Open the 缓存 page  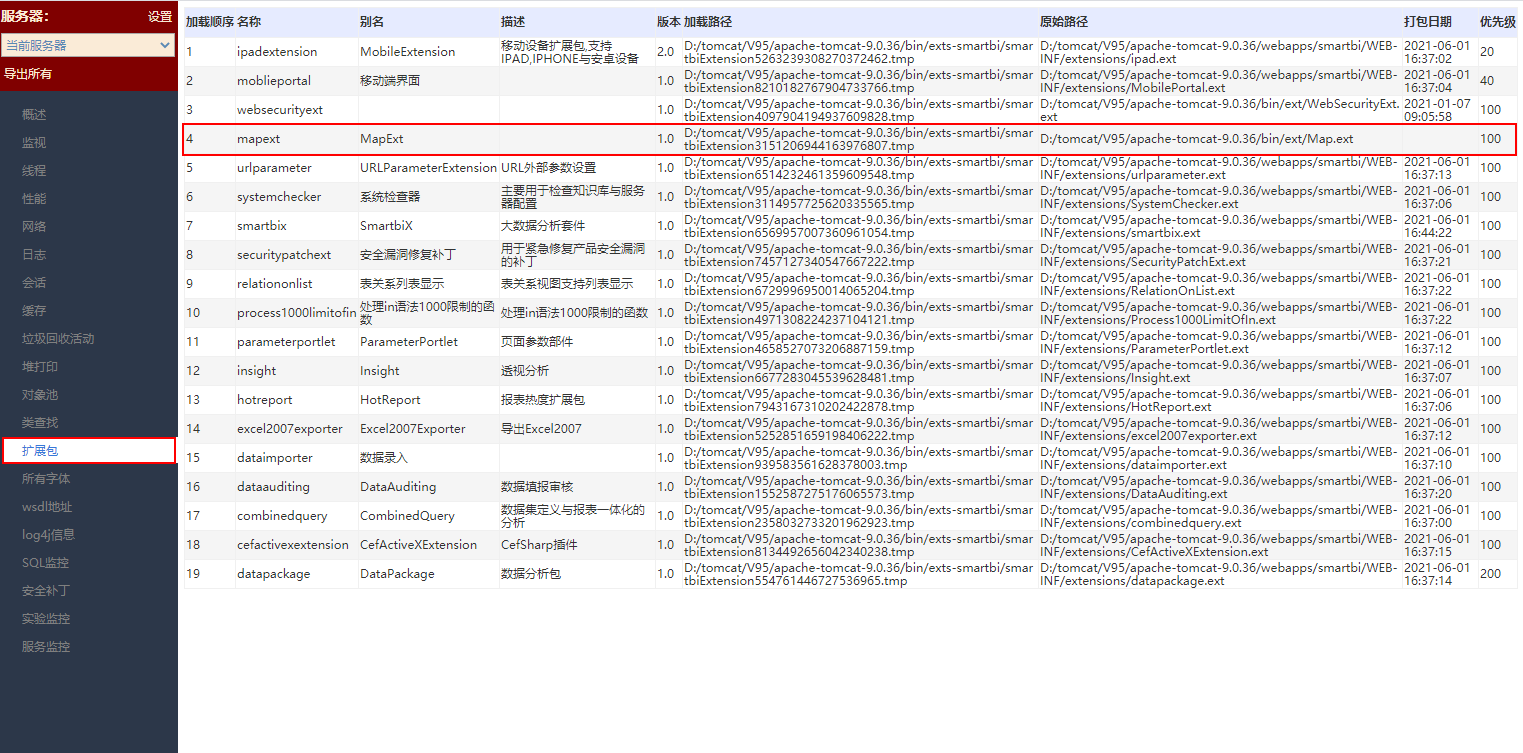click(34, 311)
